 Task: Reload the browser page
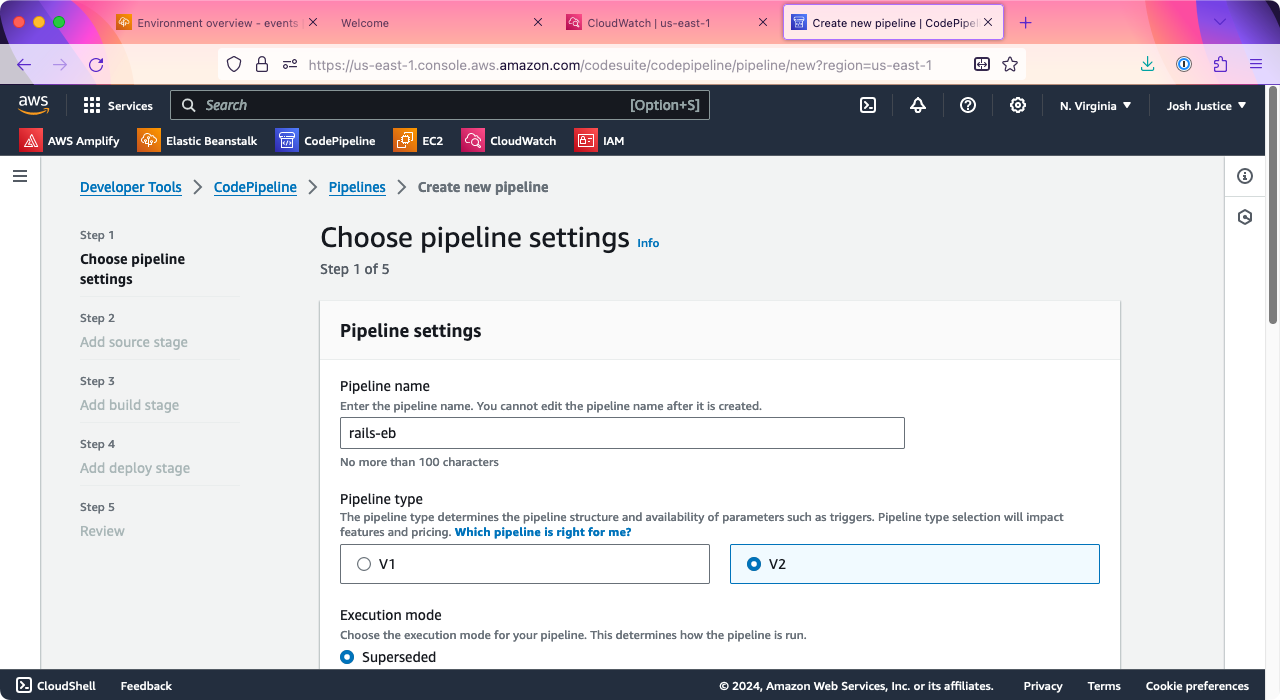96,64
